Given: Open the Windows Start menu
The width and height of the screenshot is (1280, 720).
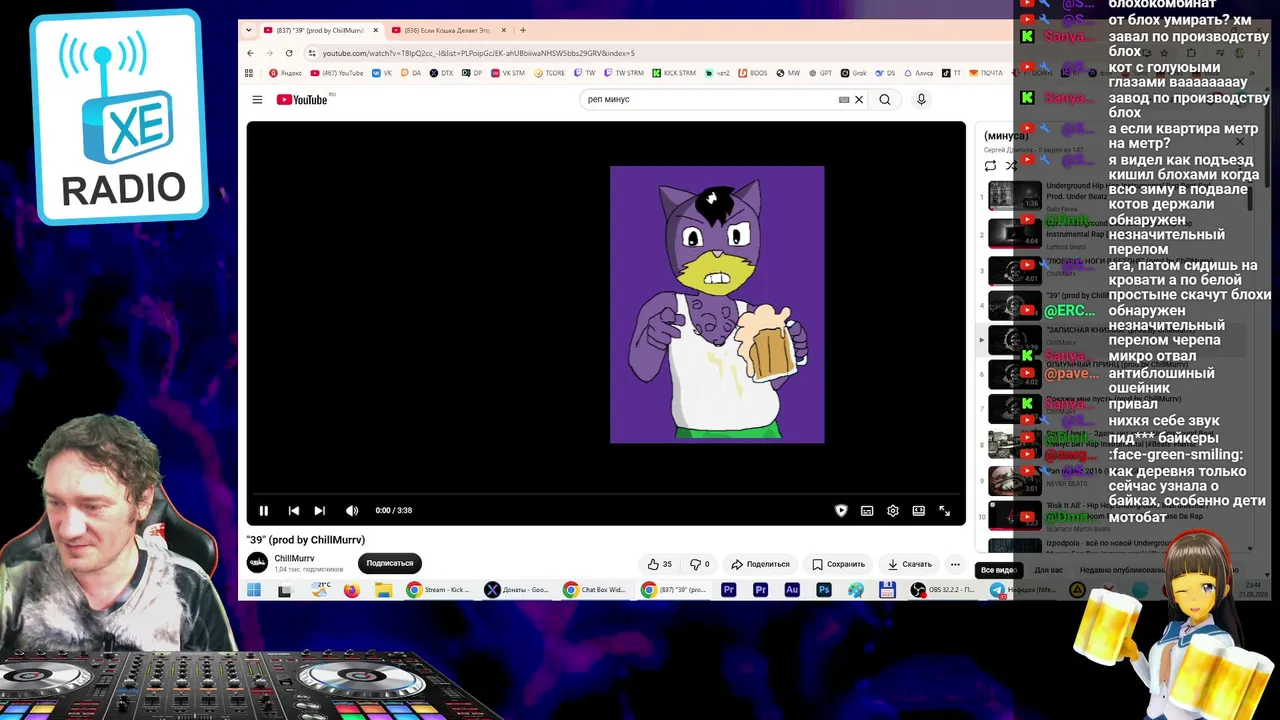Looking at the screenshot, I should [254, 590].
